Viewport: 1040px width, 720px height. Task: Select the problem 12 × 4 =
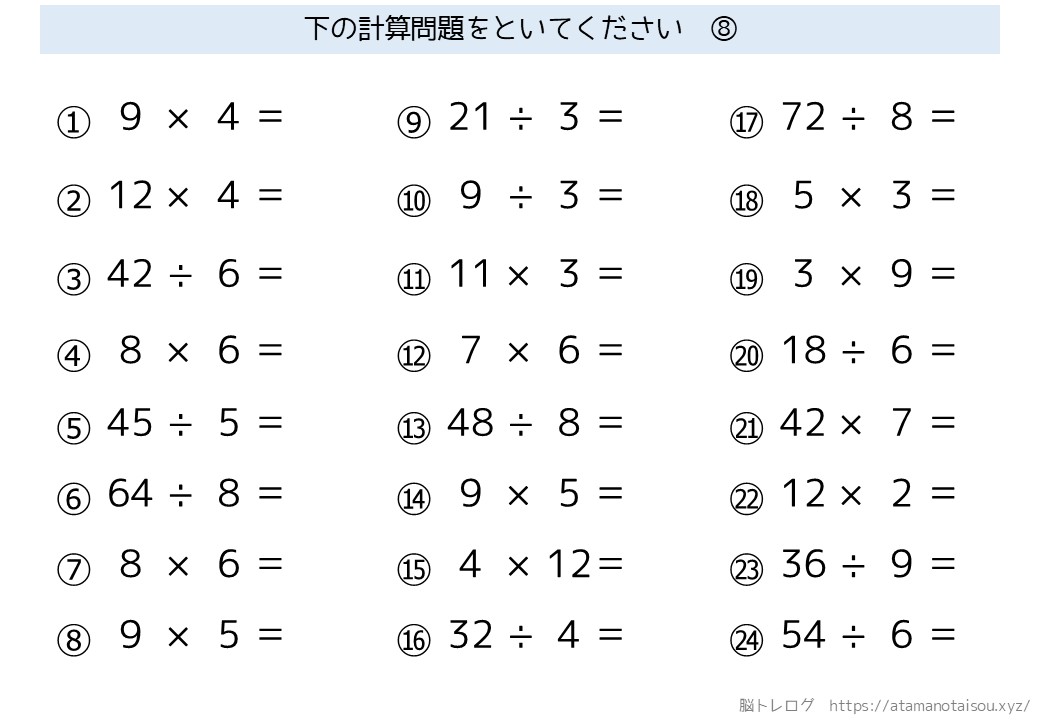(x=195, y=195)
